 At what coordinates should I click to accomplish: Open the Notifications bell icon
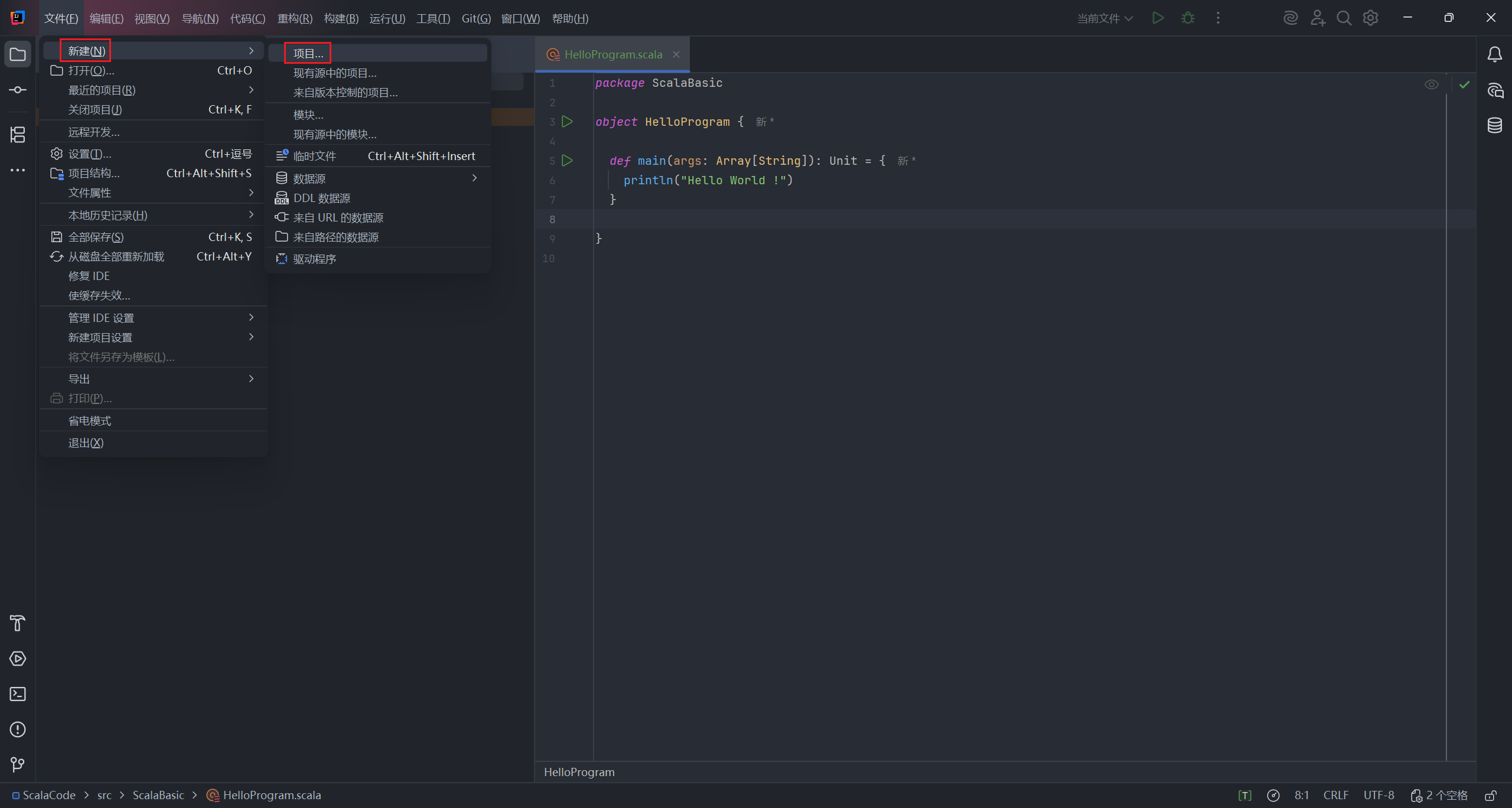[1494, 54]
